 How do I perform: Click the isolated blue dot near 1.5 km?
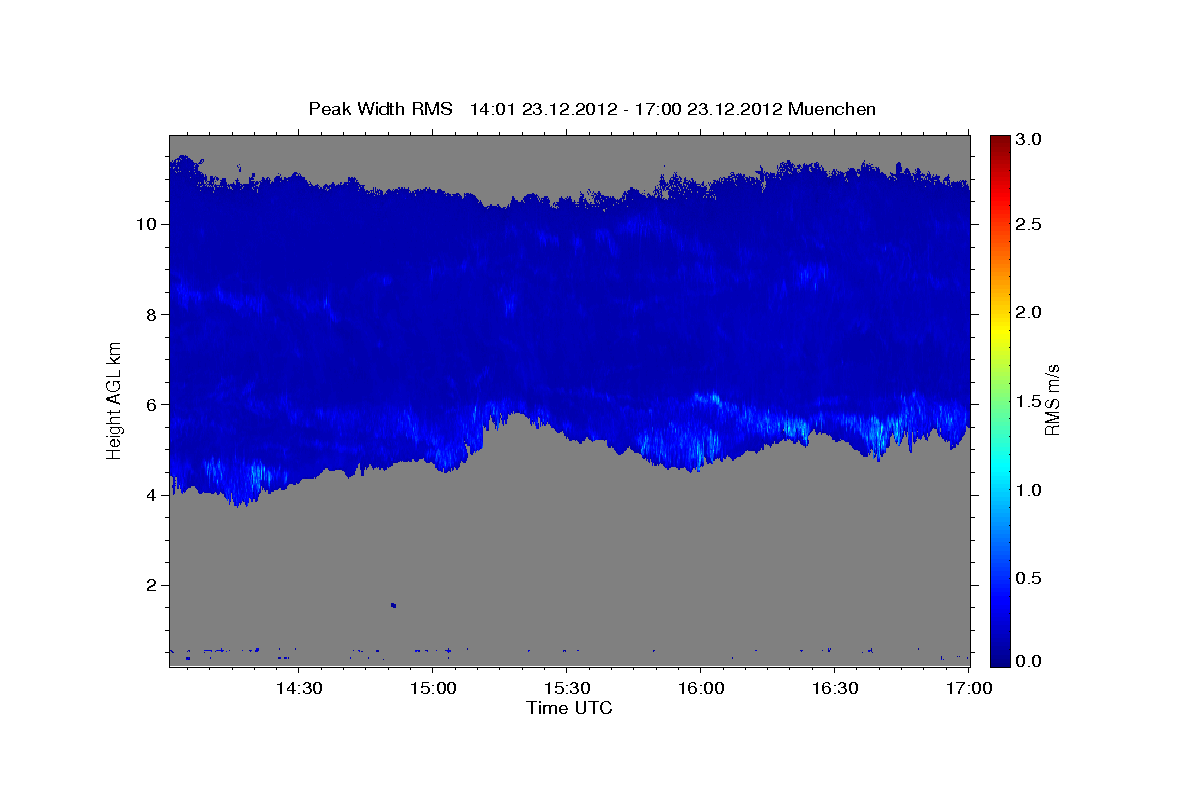click(x=393, y=605)
